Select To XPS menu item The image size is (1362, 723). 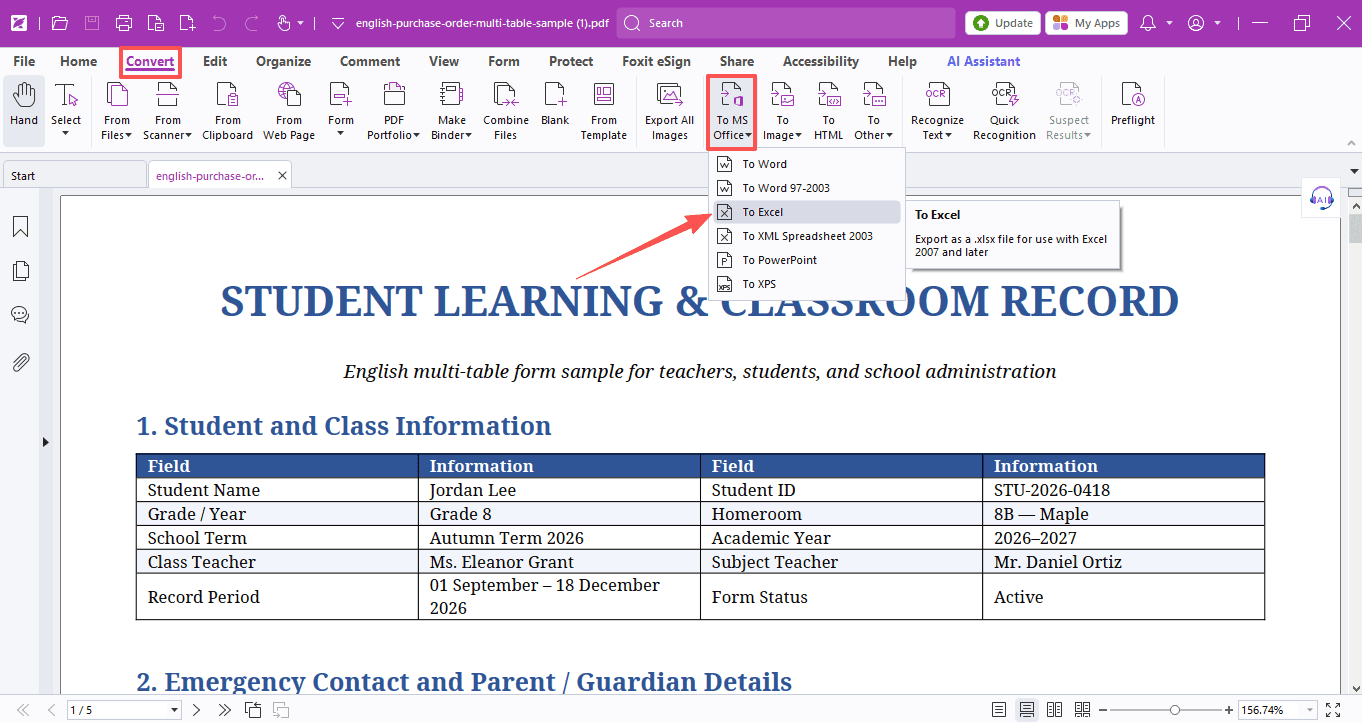pyautogui.click(x=805, y=284)
